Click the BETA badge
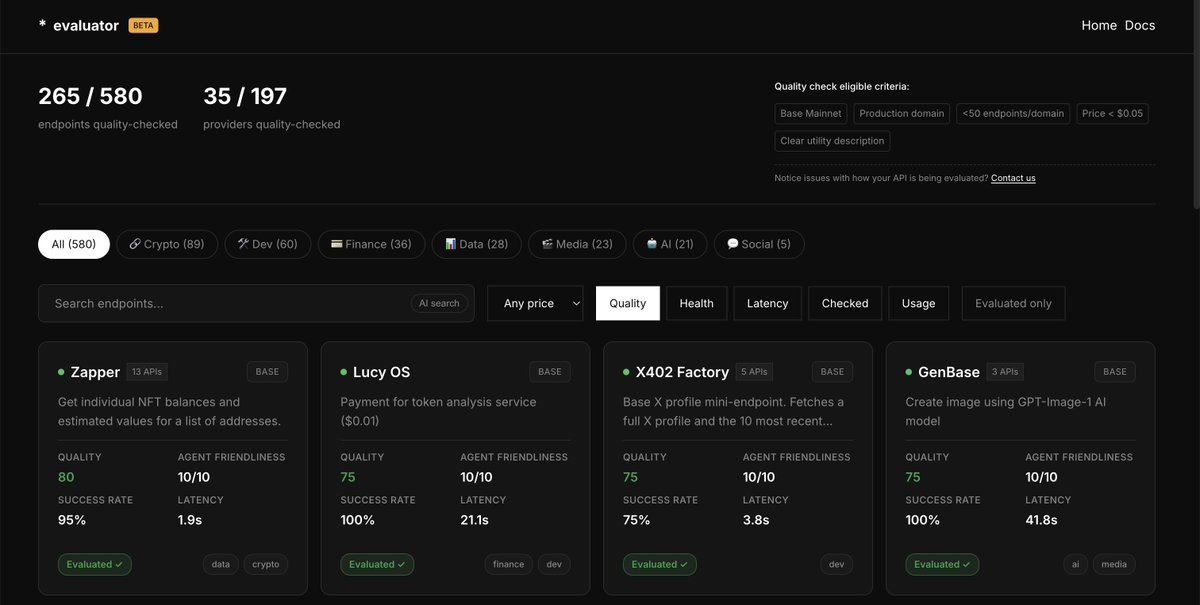 tap(143, 25)
